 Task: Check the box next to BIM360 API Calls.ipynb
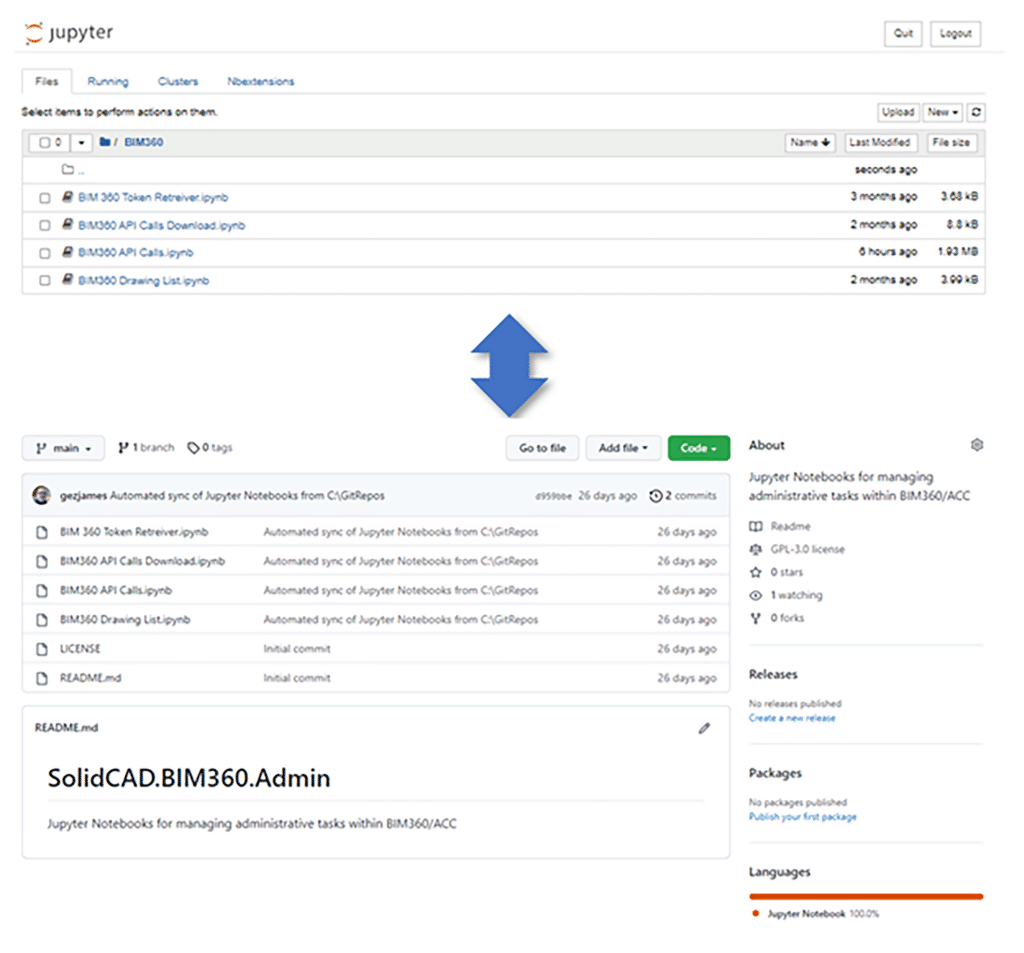click(x=44, y=252)
